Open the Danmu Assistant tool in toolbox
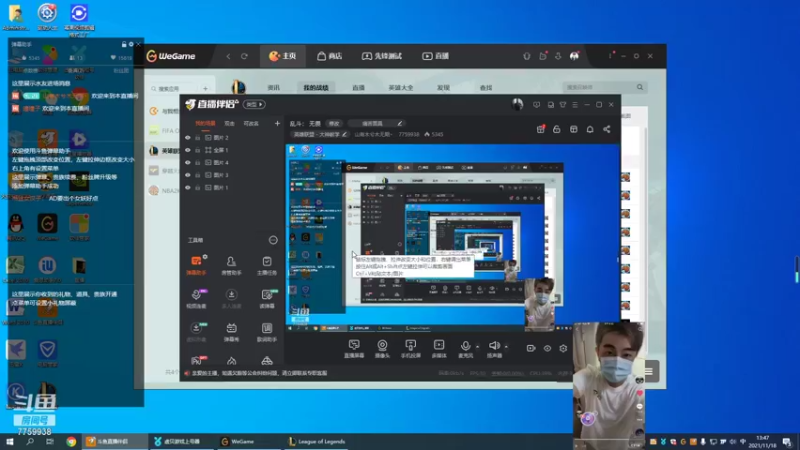Image resolution: width=800 pixels, height=450 pixels. point(196,265)
